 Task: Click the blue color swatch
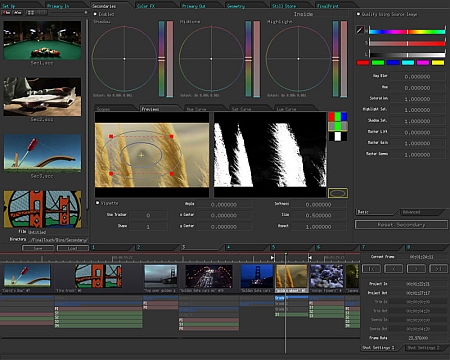click(393, 63)
